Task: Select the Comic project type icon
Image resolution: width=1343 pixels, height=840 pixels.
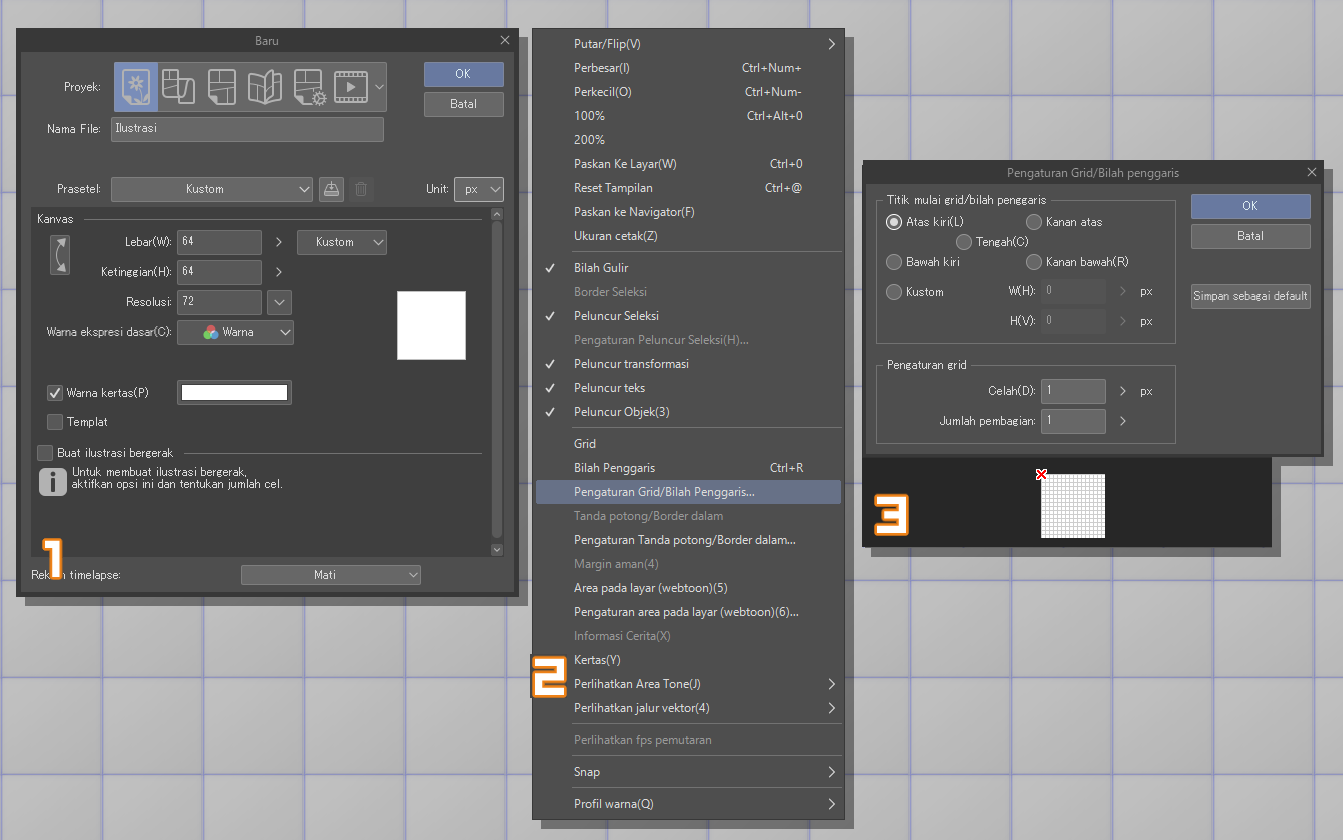Action: click(x=221, y=87)
